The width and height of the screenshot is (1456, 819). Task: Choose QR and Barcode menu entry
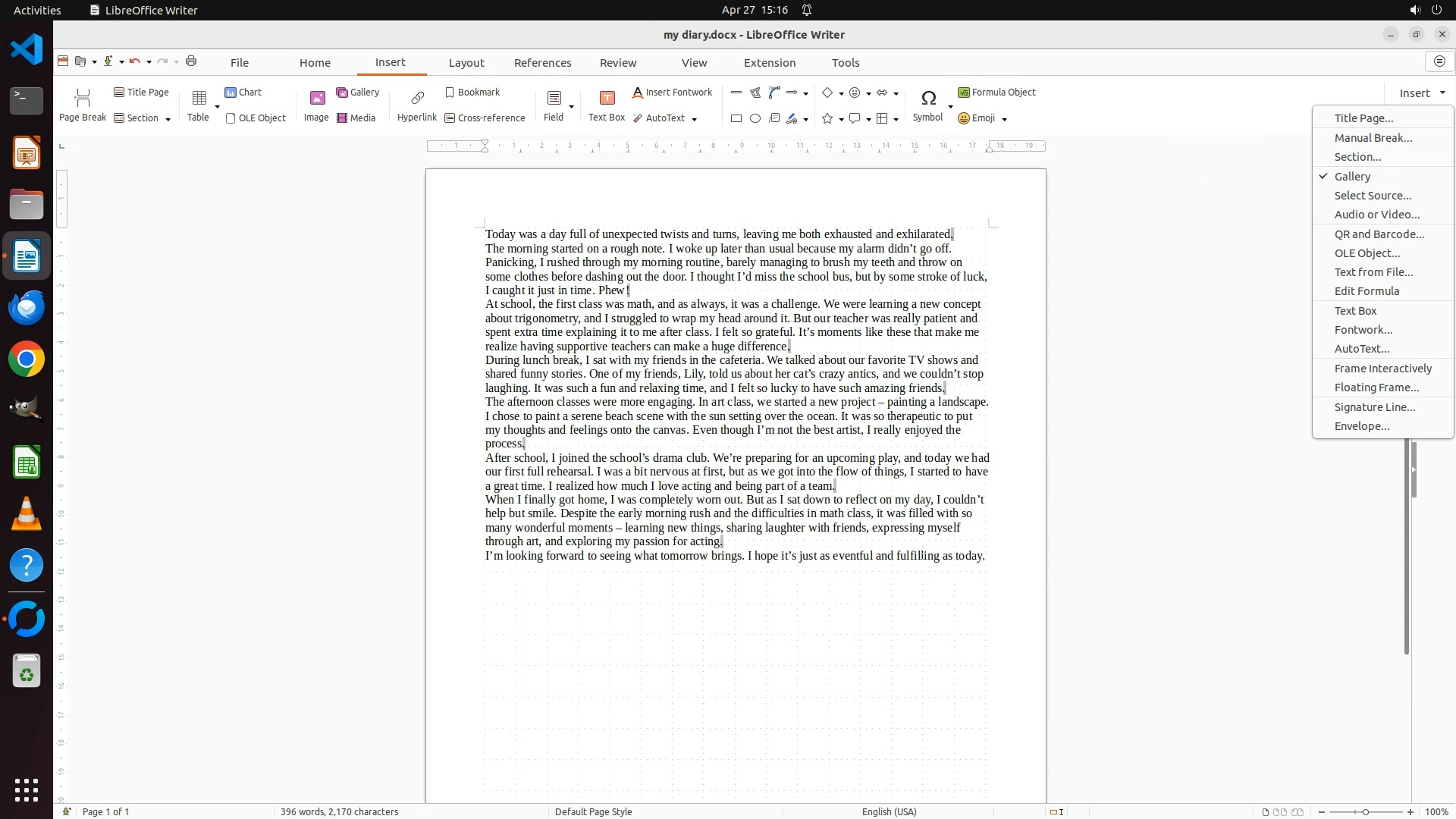[x=1379, y=234]
